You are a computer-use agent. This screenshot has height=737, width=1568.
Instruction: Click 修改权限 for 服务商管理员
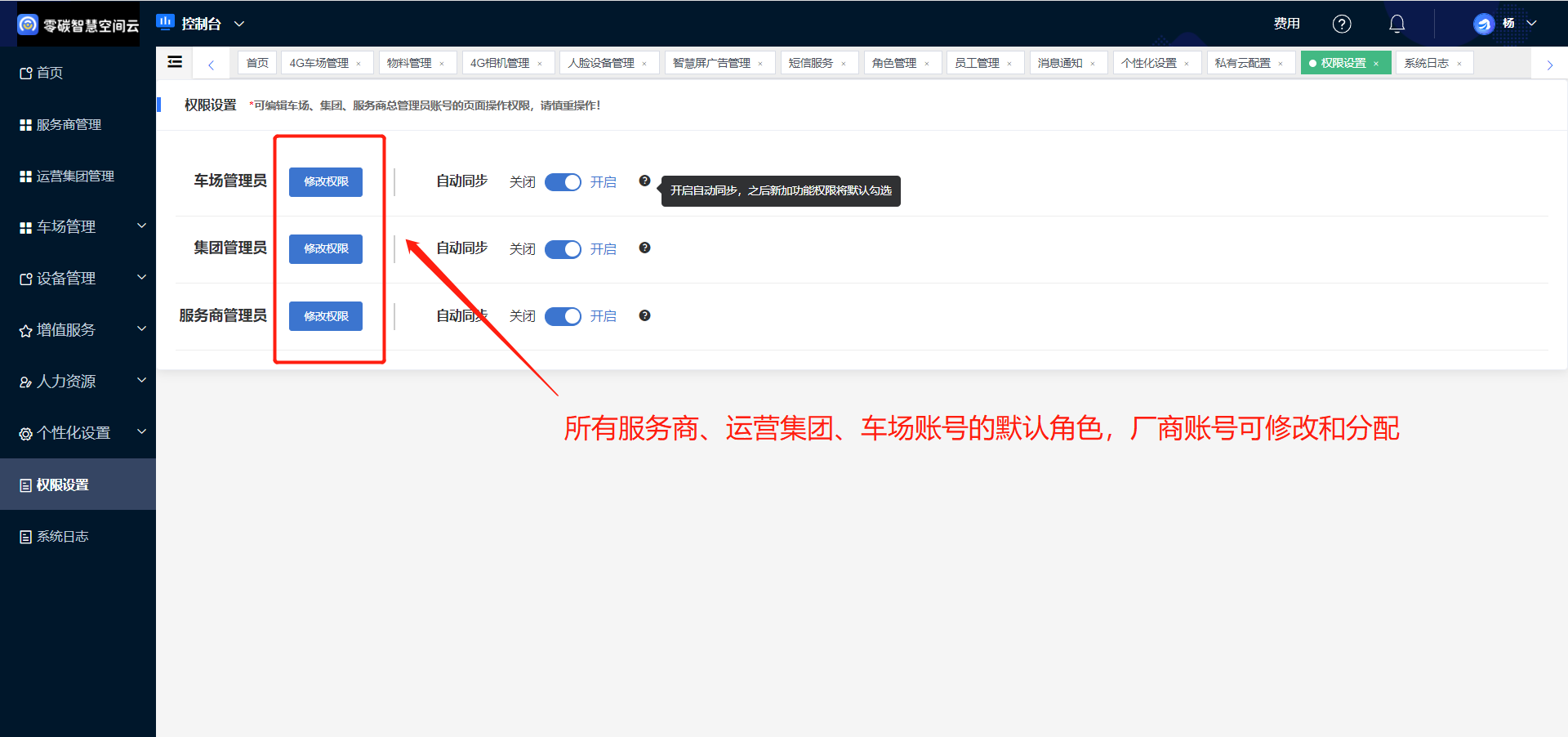(x=326, y=316)
